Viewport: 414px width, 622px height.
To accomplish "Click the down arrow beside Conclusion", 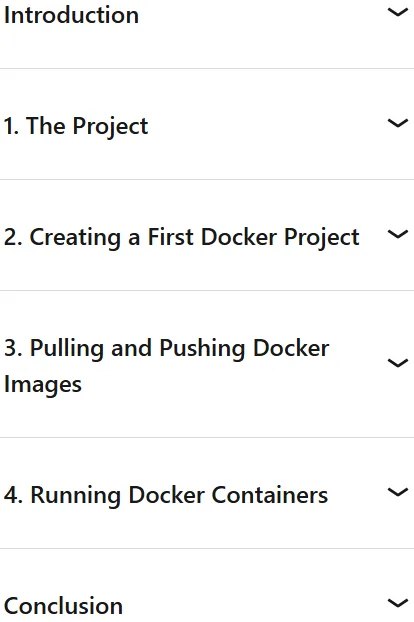I will pos(397,603).
